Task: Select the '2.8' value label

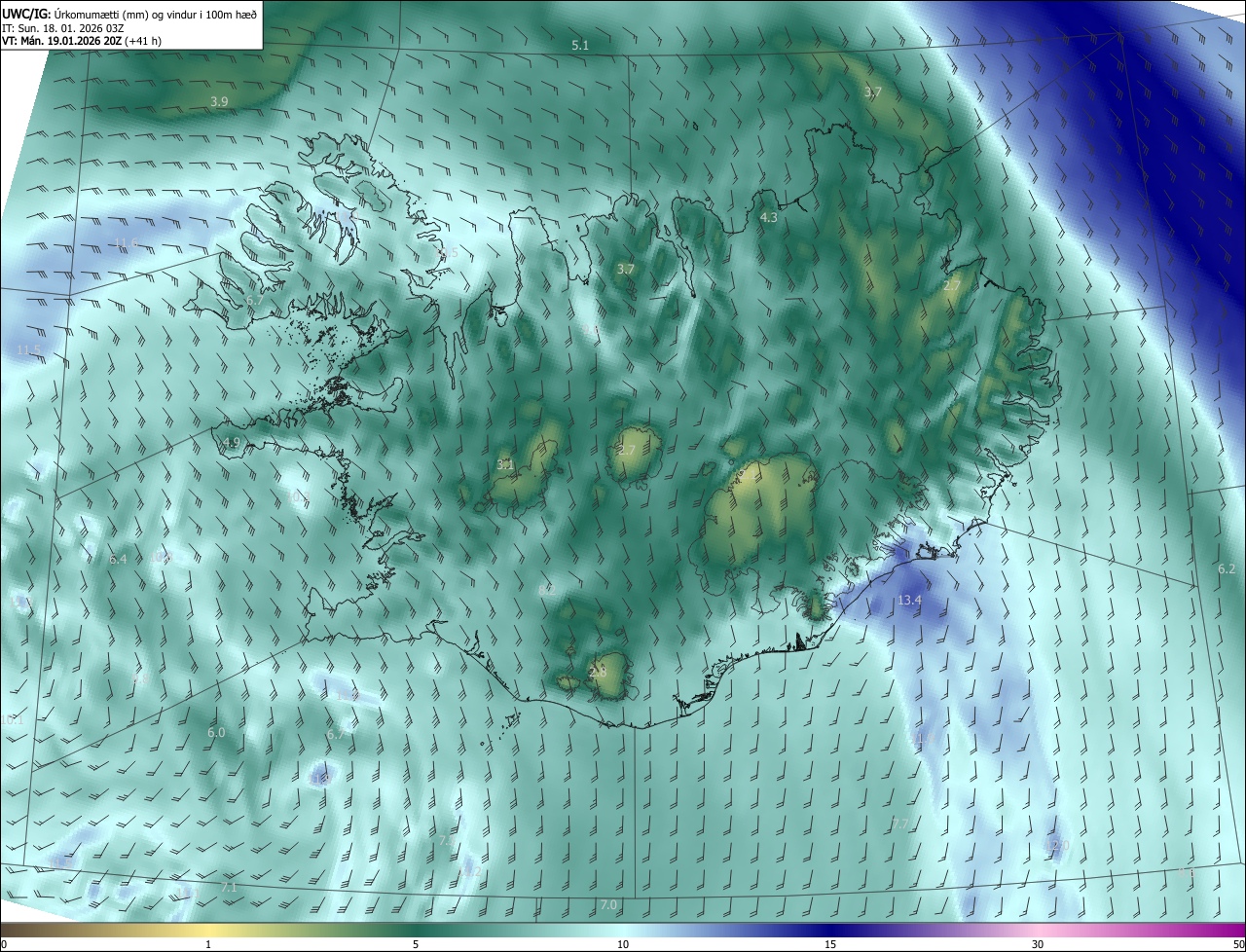Action: click(599, 673)
